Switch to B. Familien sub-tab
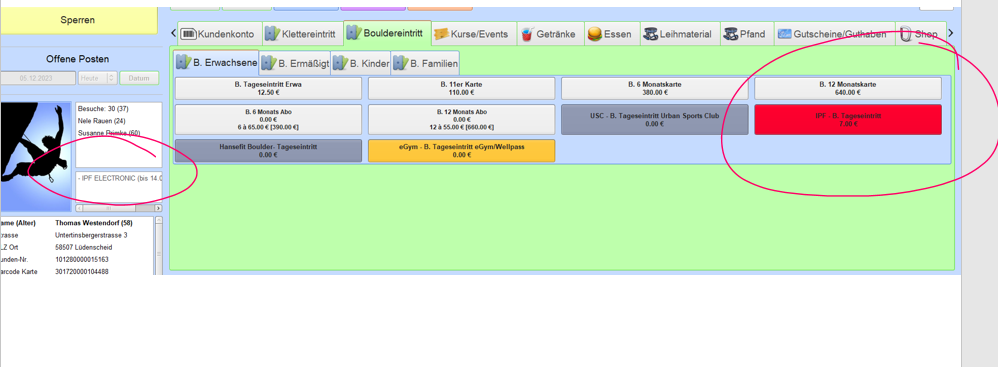 click(x=425, y=64)
